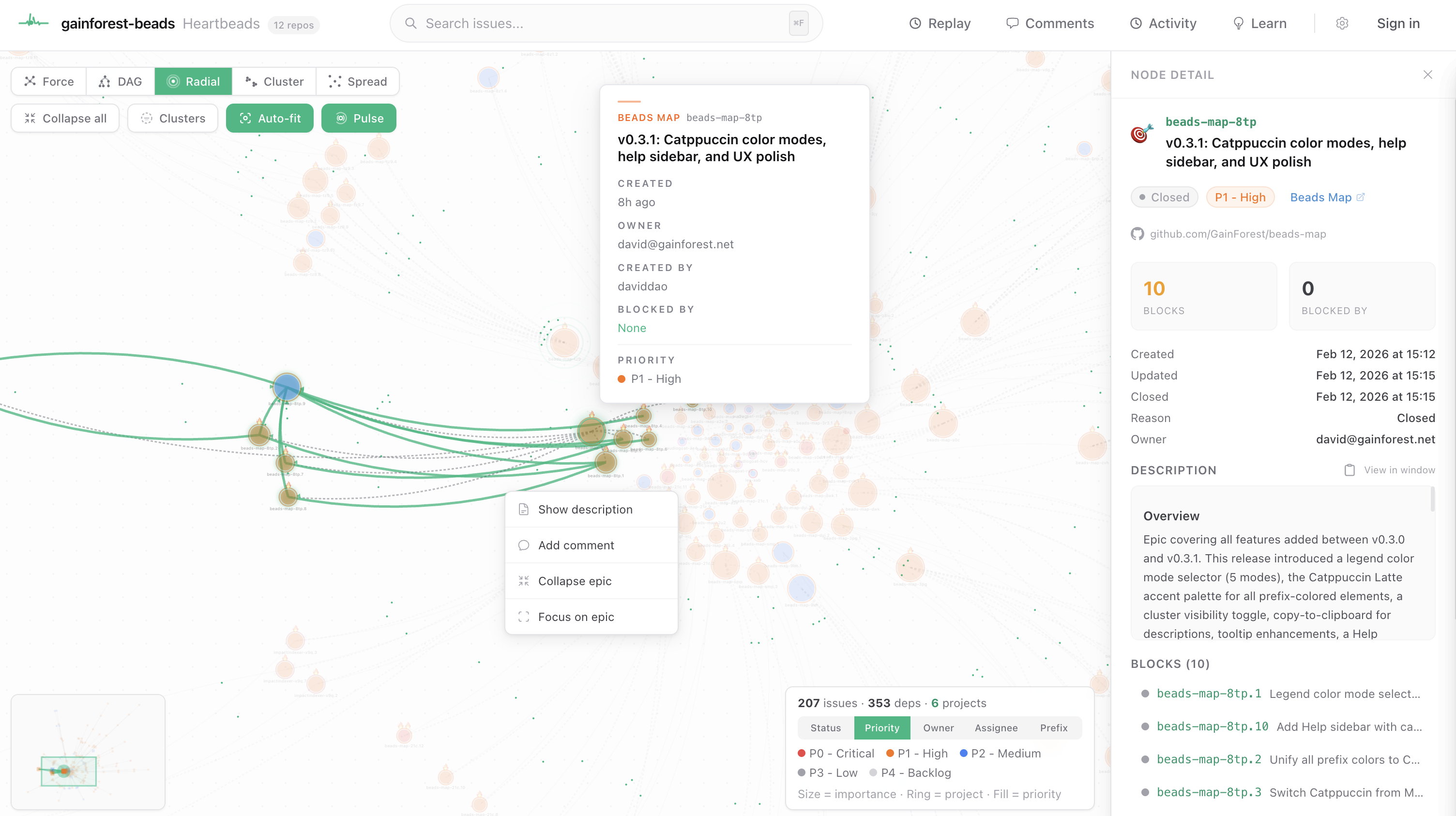Close the Node Detail panel
1456x816 pixels.
[x=1428, y=75]
